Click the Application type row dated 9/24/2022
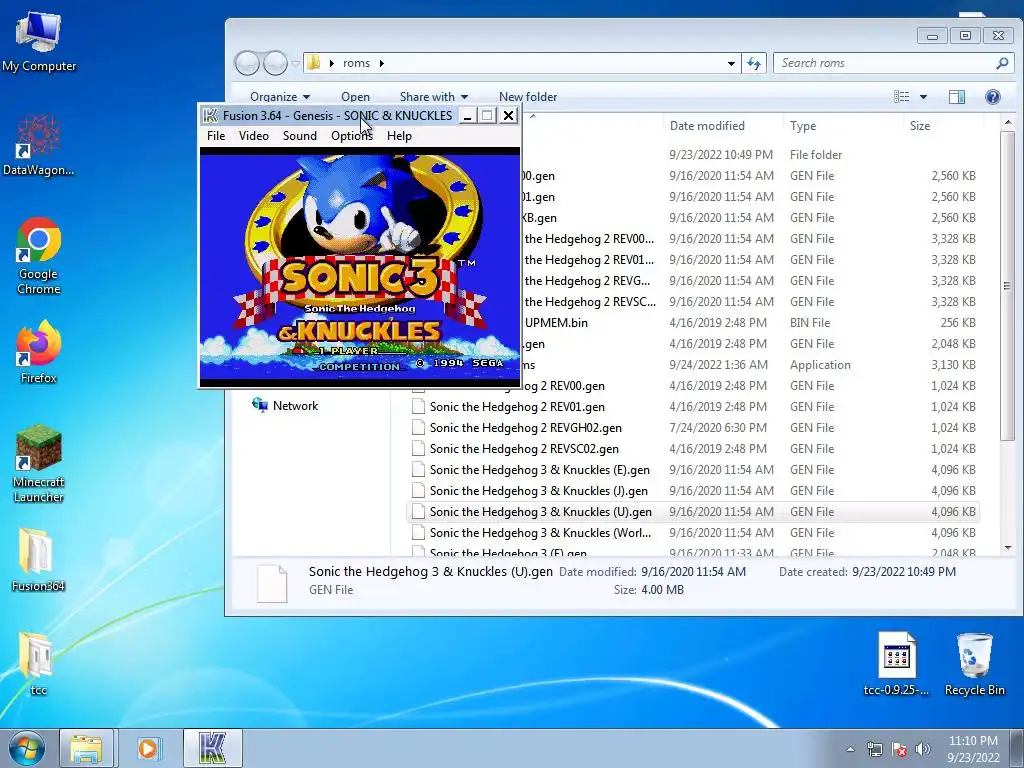Viewport: 1024px width, 768px height. click(751, 364)
